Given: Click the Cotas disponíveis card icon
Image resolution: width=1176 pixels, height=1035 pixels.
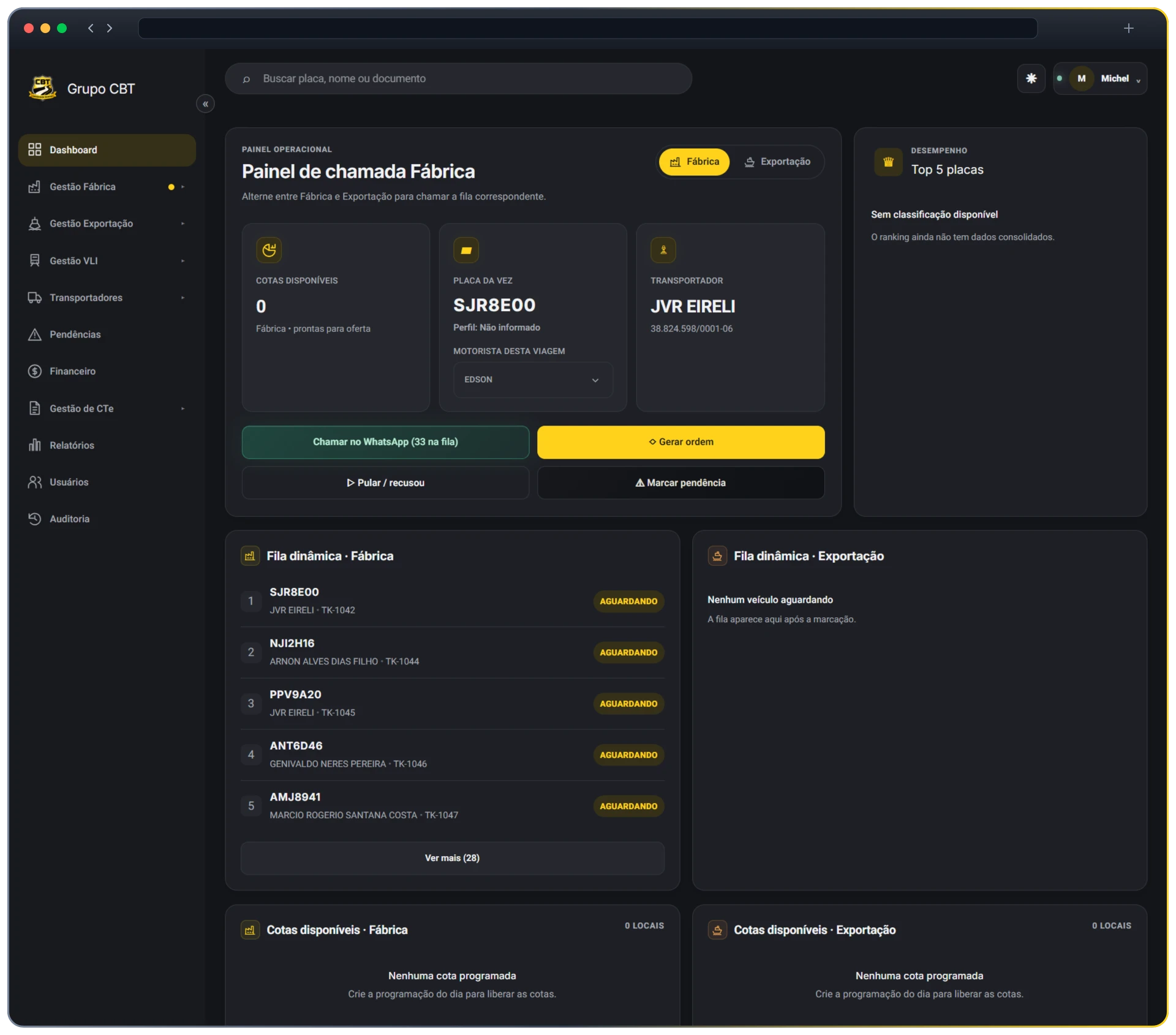Looking at the screenshot, I should [x=269, y=250].
